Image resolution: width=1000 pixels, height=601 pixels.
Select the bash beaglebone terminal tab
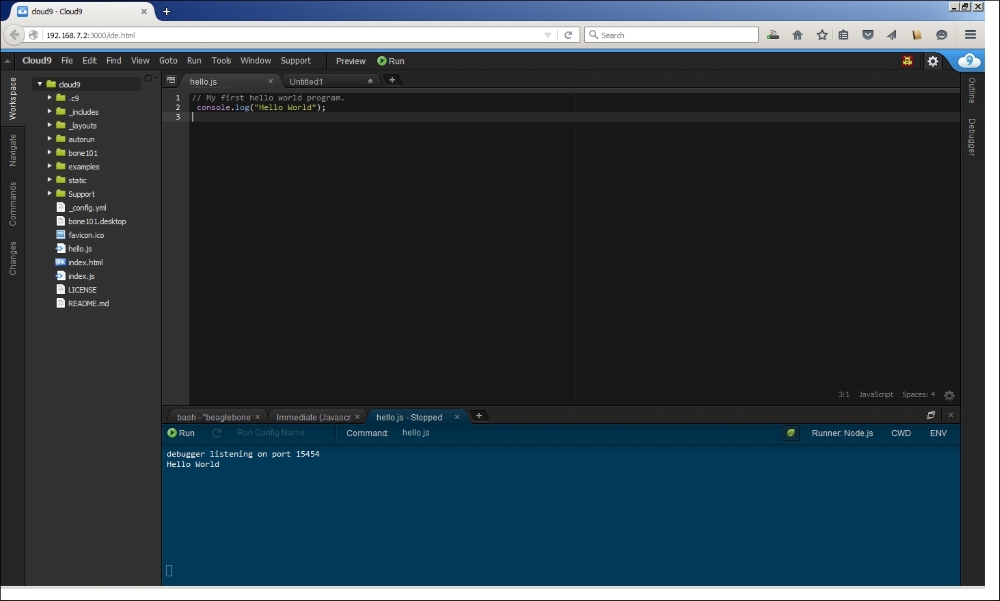tap(213, 417)
